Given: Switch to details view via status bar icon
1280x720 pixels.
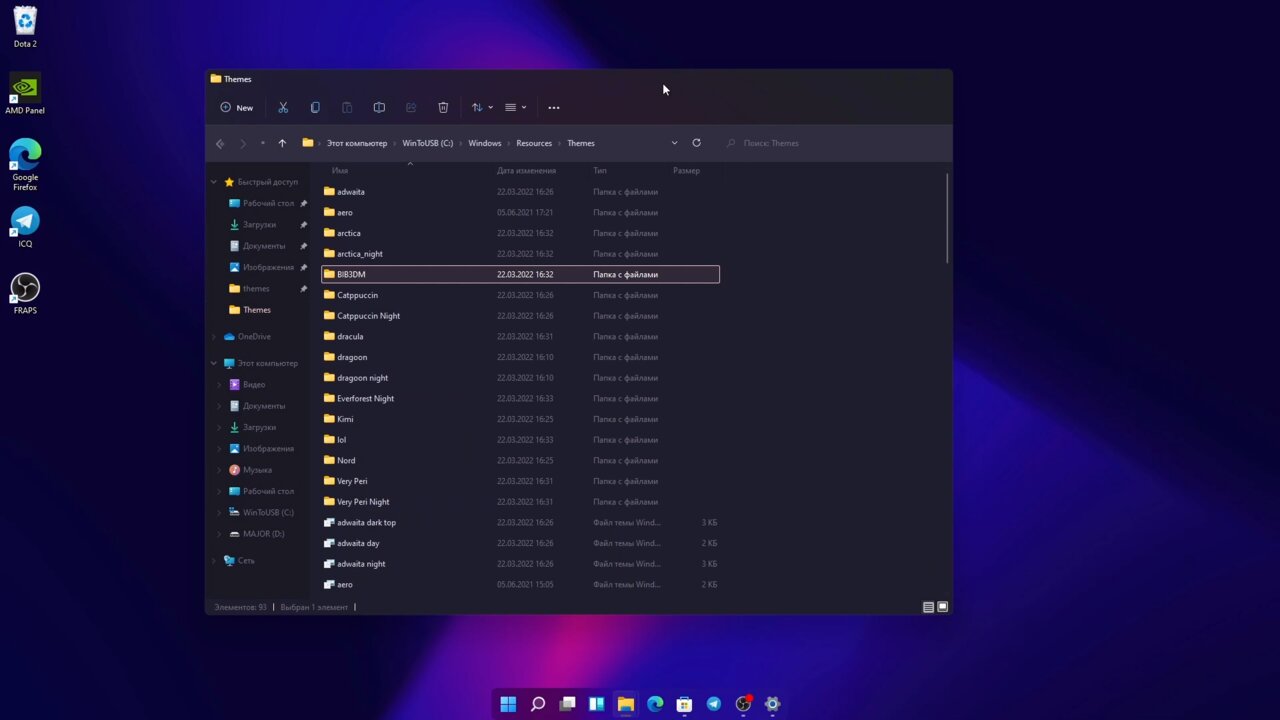Looking at the screenshot, I should 928,607.
